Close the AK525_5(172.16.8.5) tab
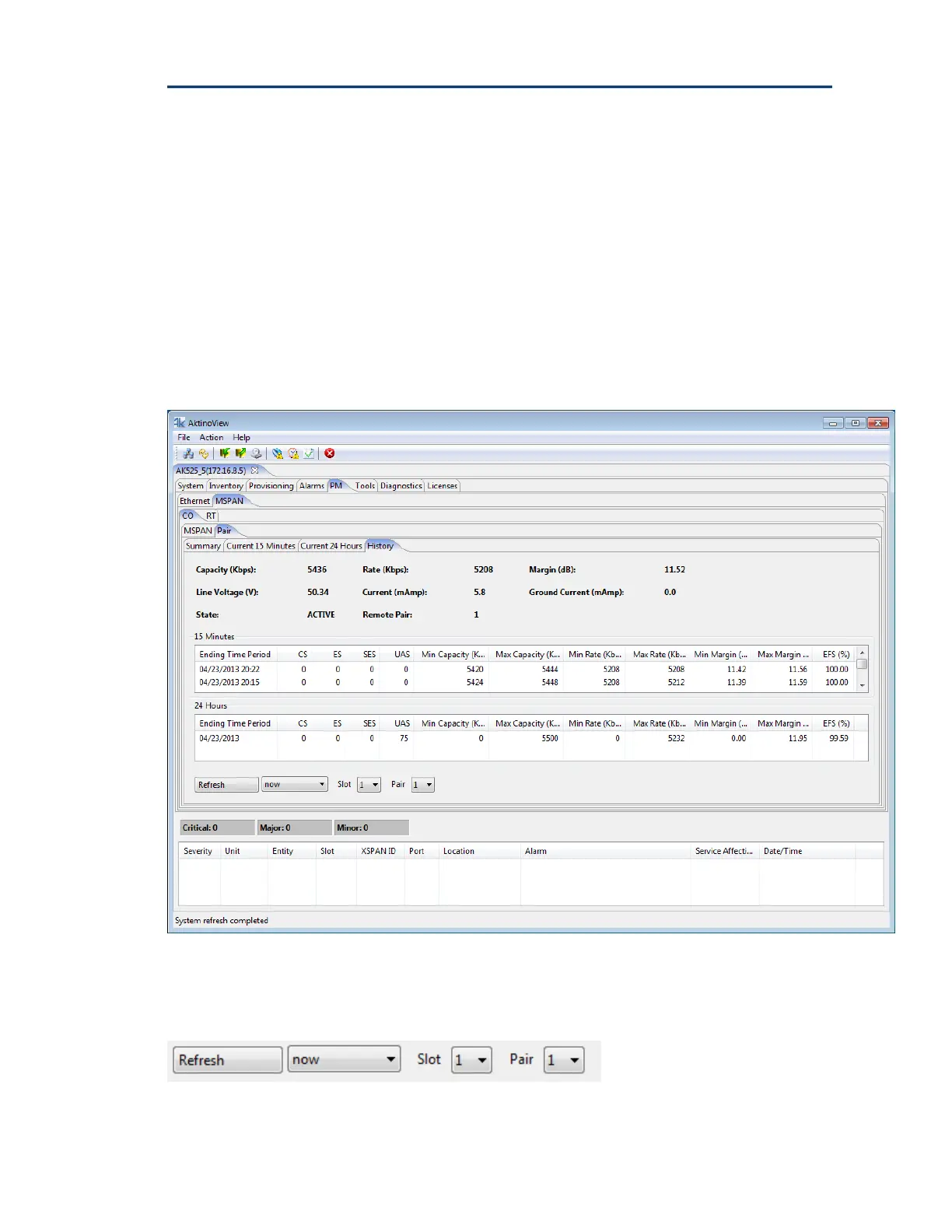 point(254,471)
